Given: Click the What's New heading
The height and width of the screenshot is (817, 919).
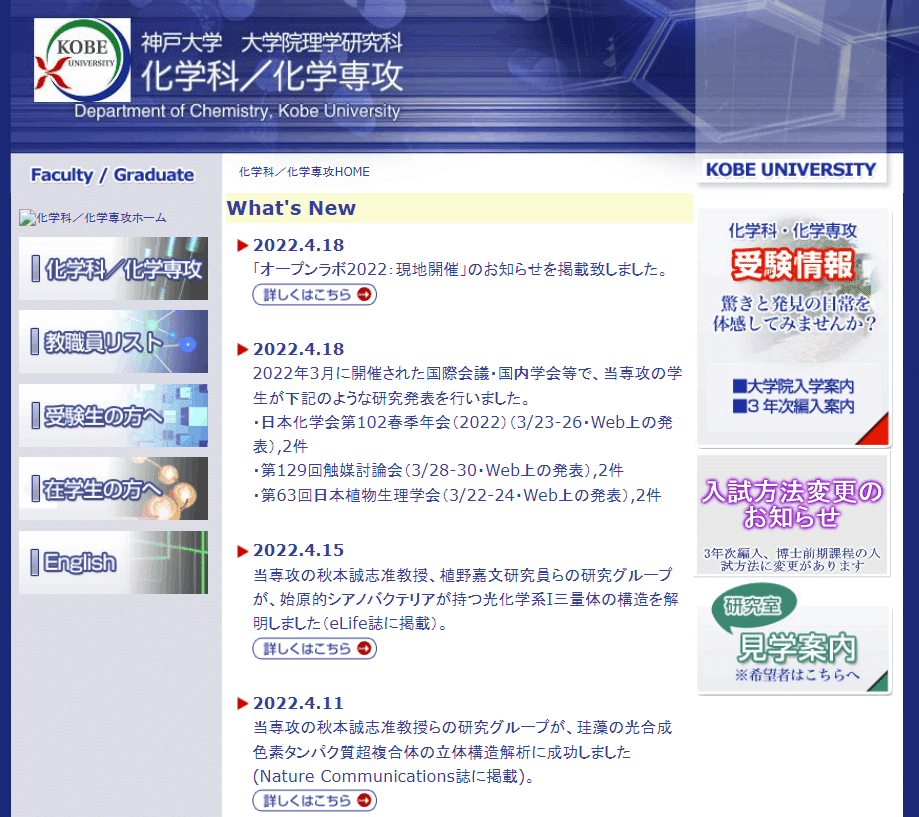Looking at the screenshot, I should (291, 208).
